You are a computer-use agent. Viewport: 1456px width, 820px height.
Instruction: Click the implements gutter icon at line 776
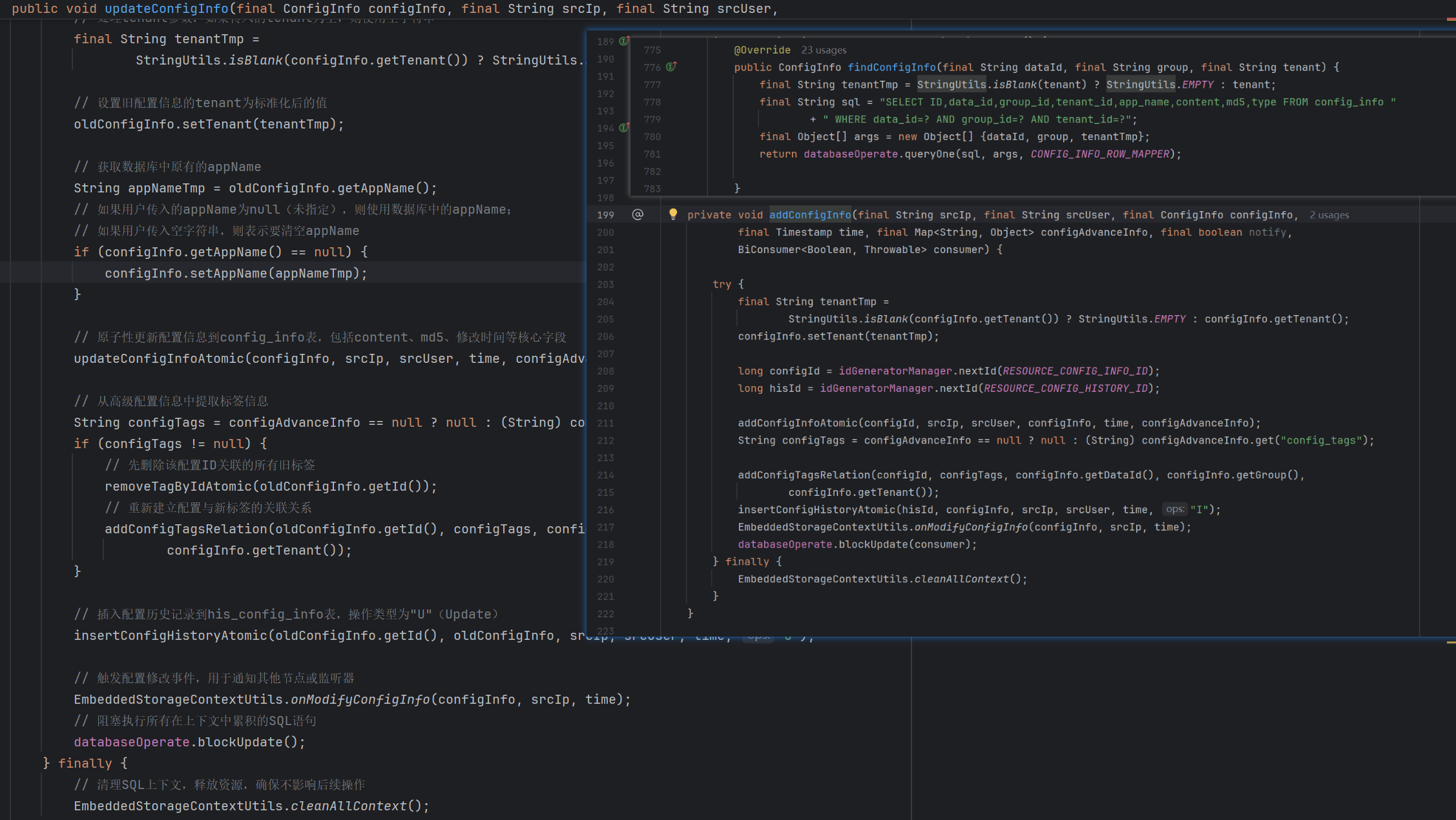[671, 67]
